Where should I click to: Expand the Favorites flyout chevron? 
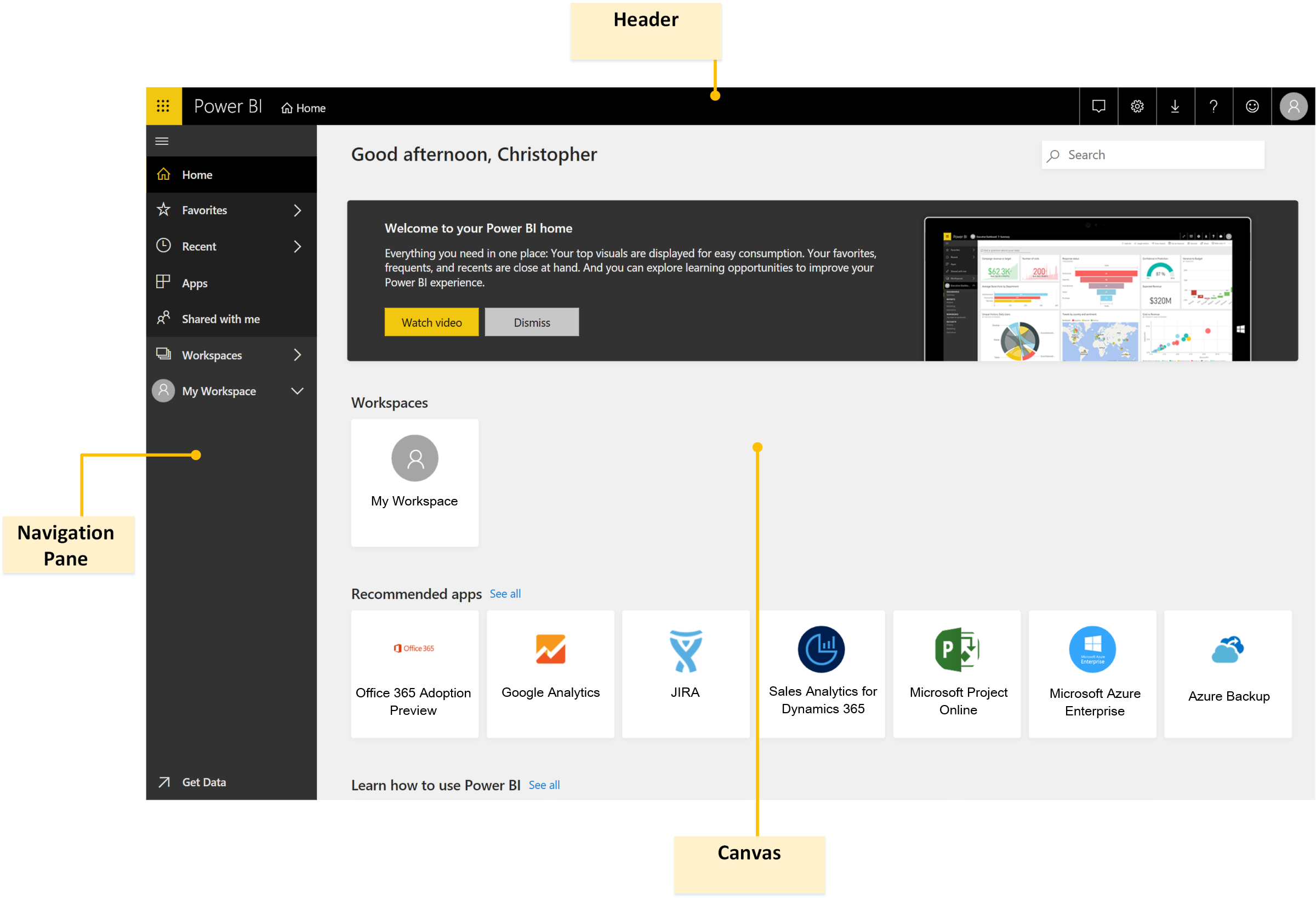(297, 210)
